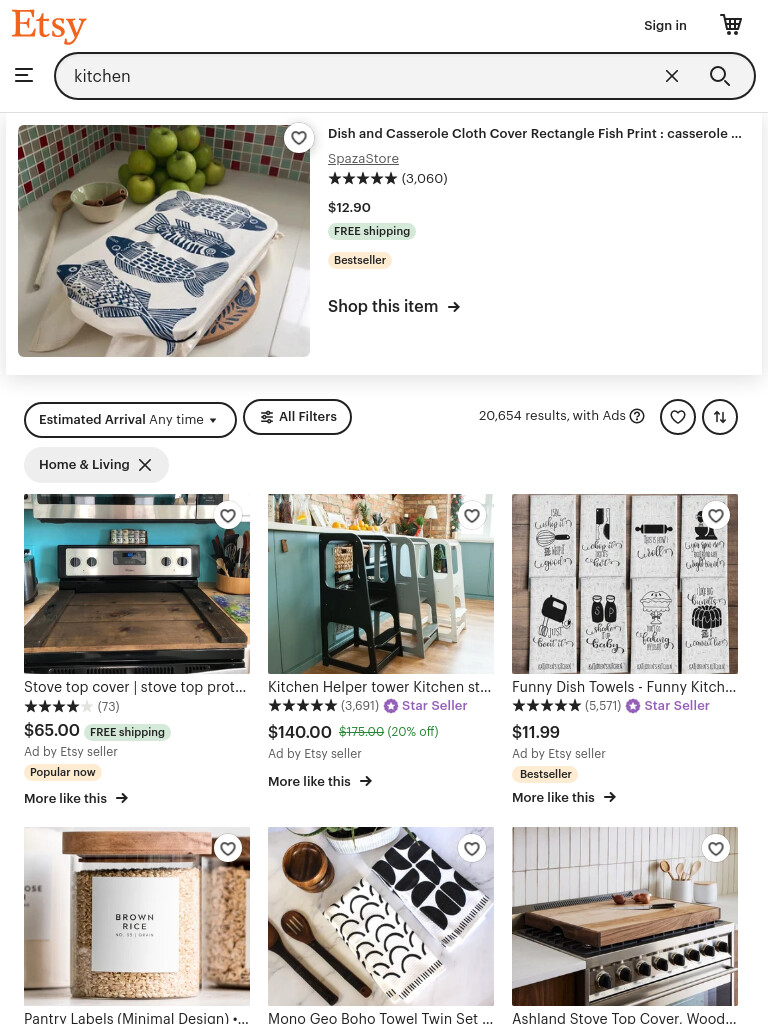The image size is (768, 1024).
Task: Open the Pantry Labels brown rice thumbnail
Action: 136,916
